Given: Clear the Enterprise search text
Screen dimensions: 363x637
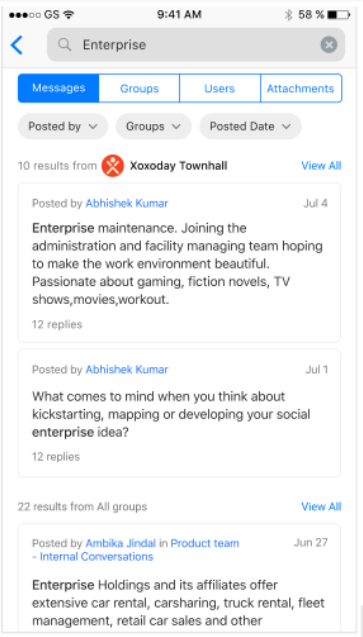Looking at the screenshot, I should (x=329, y=45).
